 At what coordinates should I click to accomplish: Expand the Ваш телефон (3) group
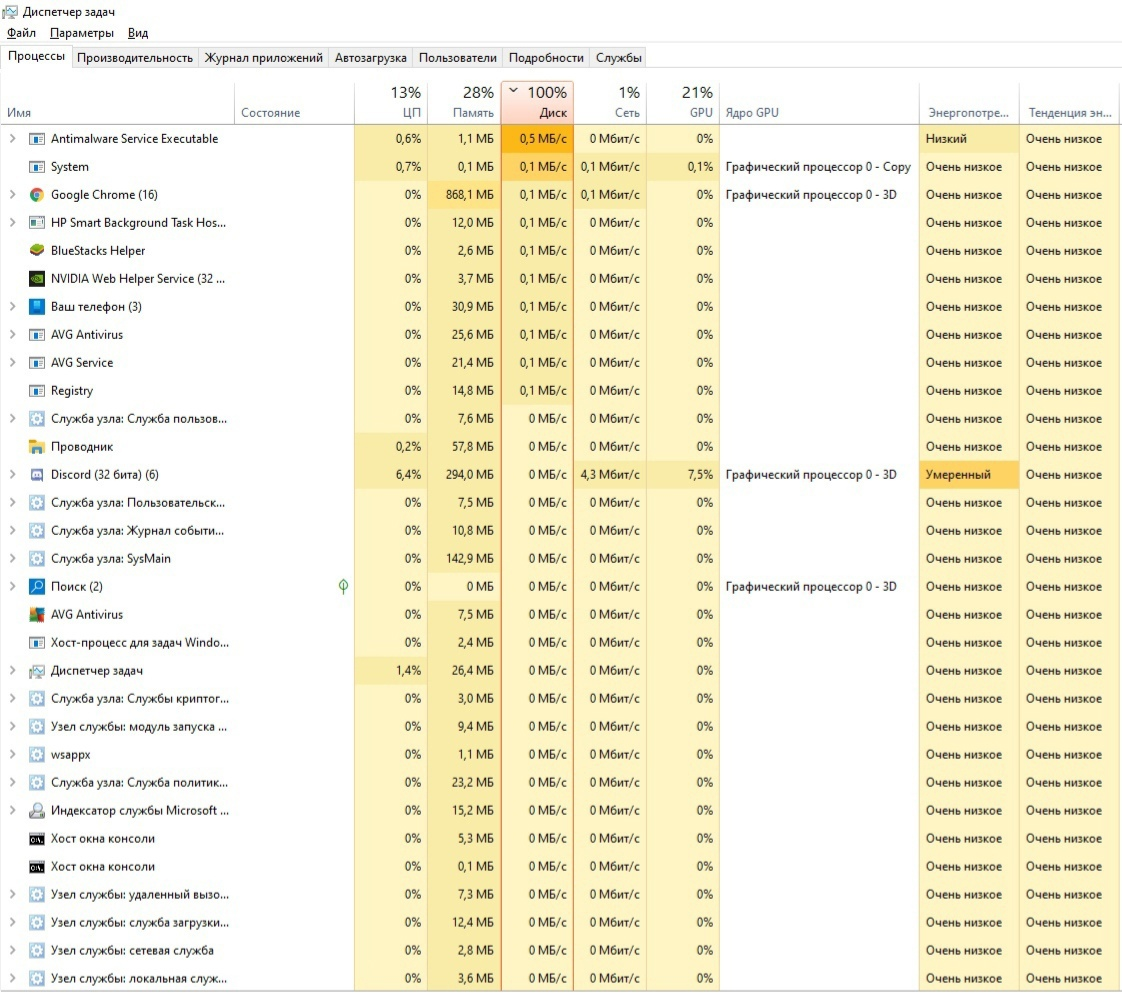pos(12,306)
